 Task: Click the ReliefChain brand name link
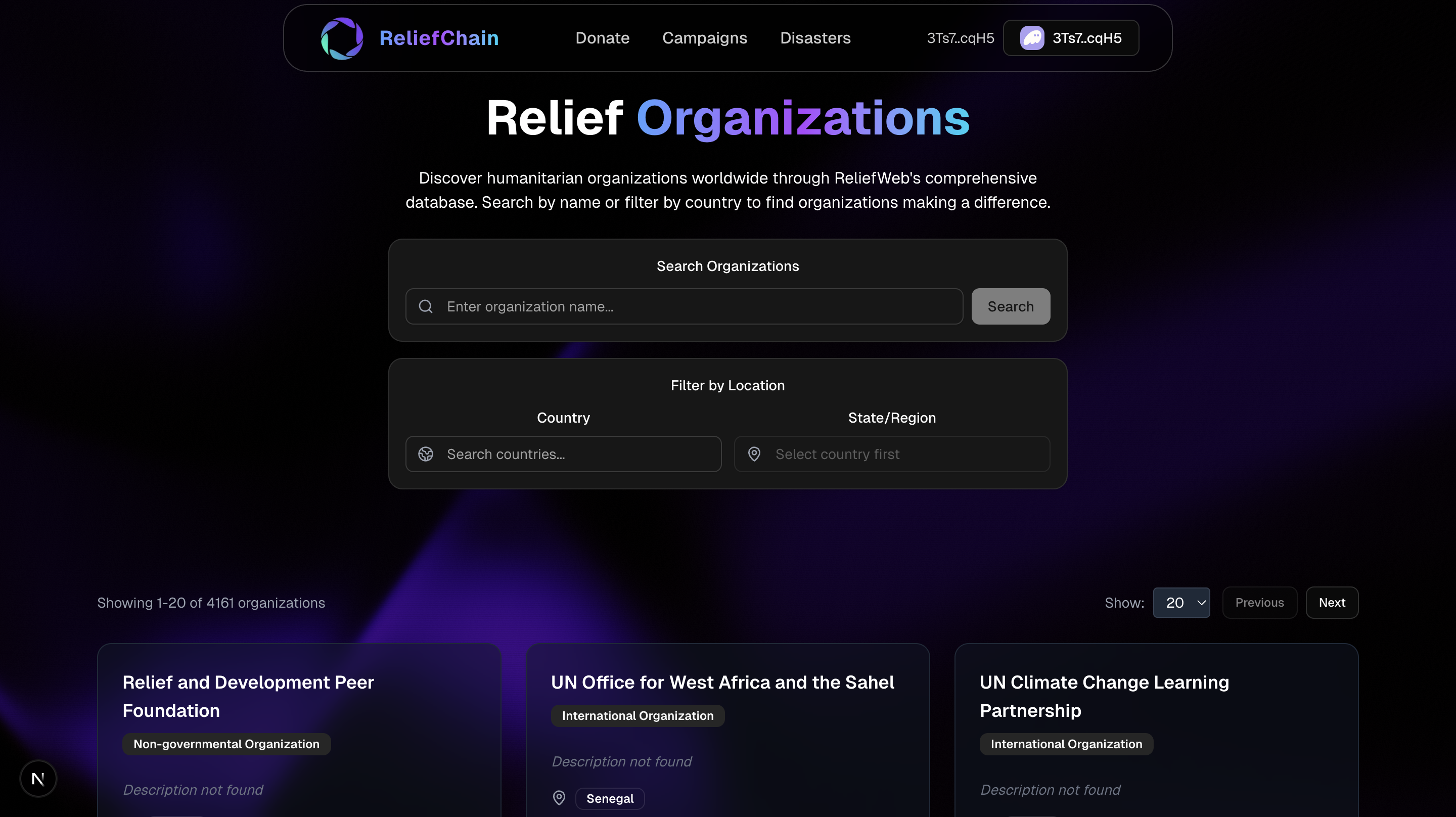point(439,38)
